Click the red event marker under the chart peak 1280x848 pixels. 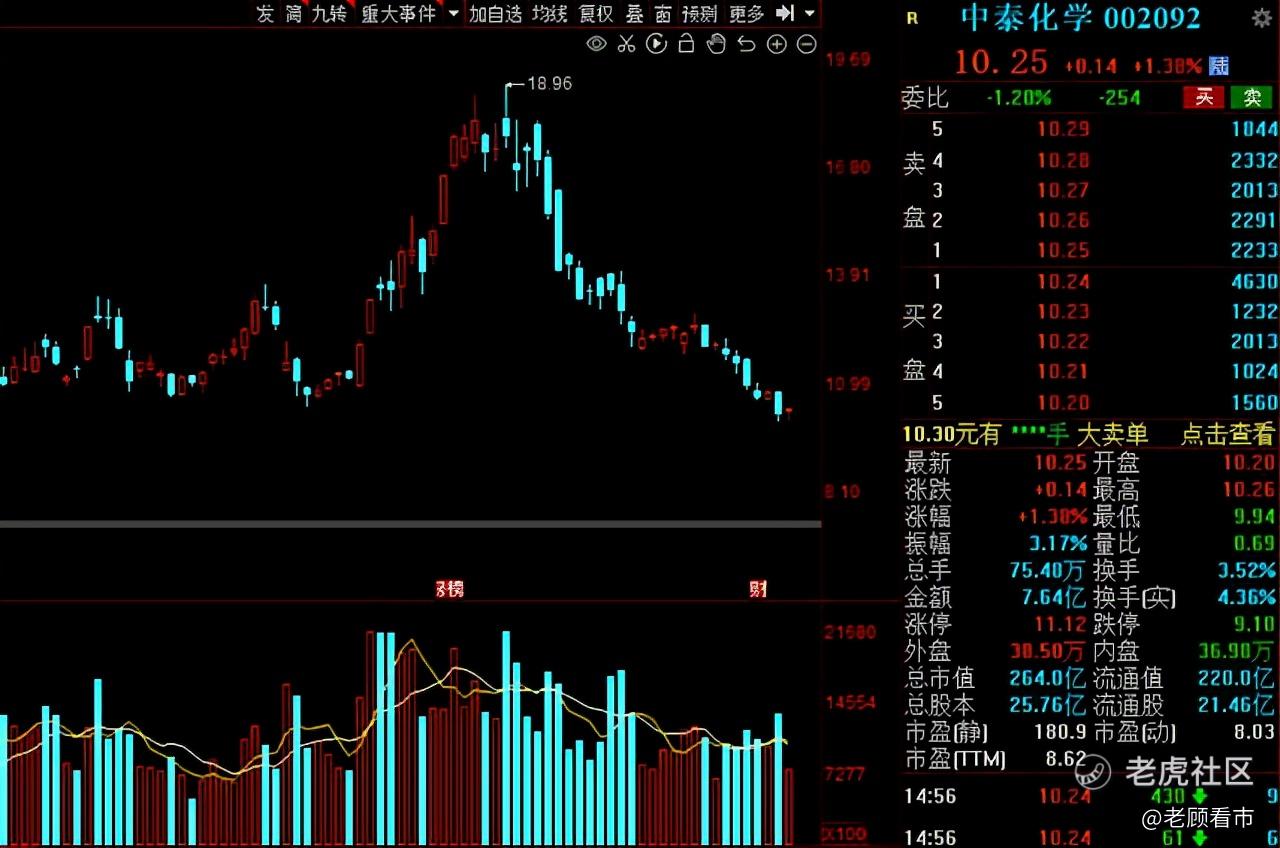pos(450,589)
